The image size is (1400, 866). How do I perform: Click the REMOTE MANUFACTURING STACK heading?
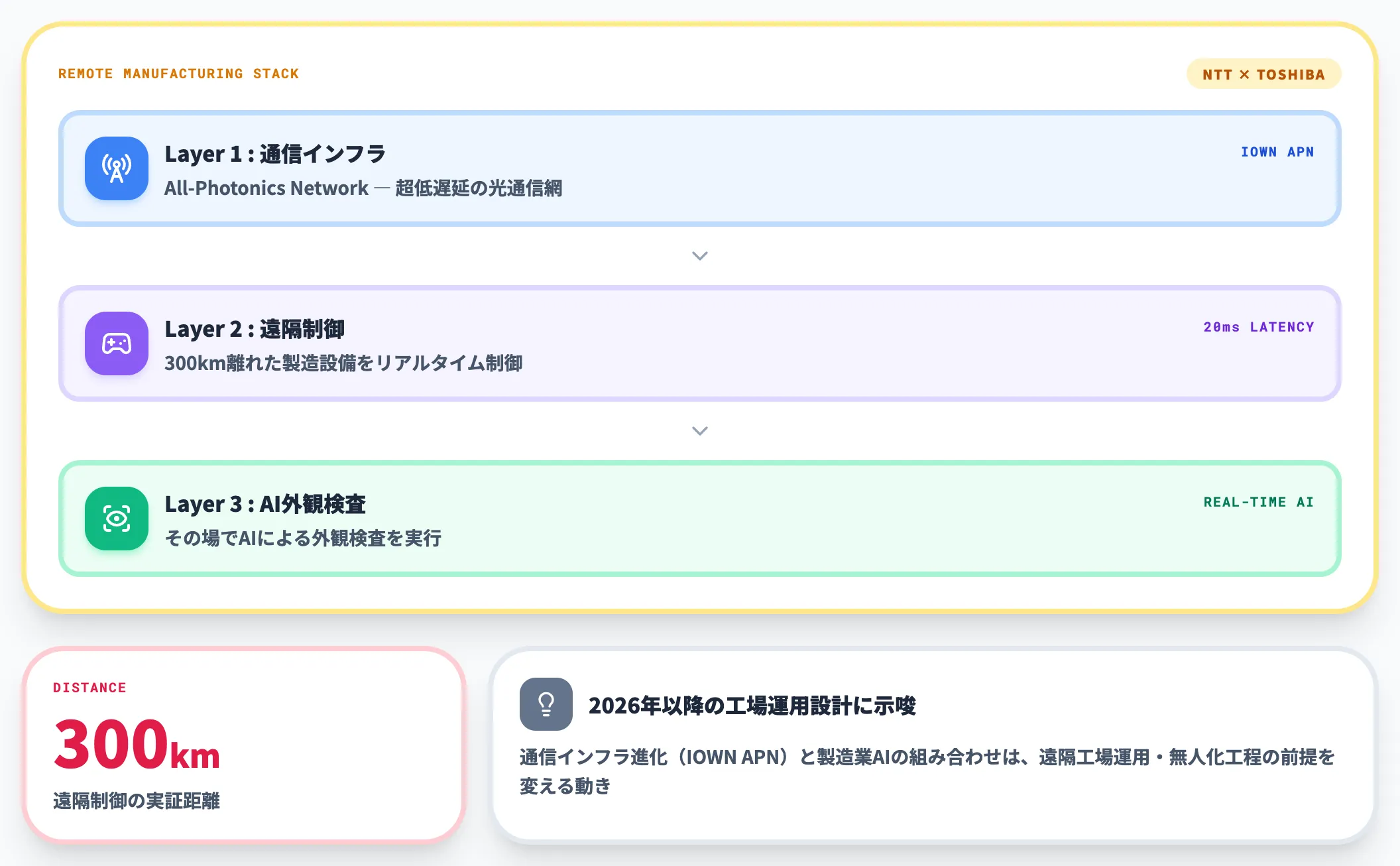pyautogui.click(x=178, y=74)
